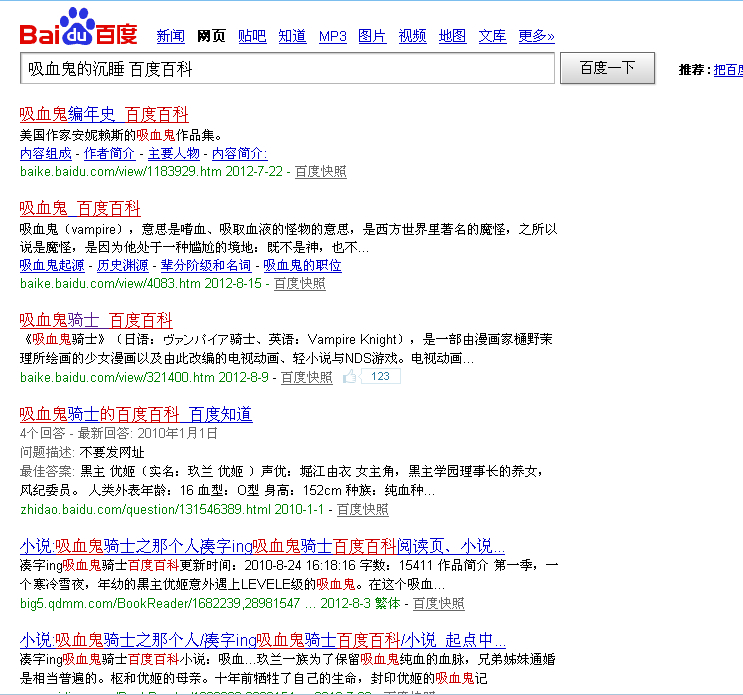Screen dimensions: 743x695
Task: Click the snippet 美国作家安妮赖斯的吸血鬼作品集
Action: (121, 135)
